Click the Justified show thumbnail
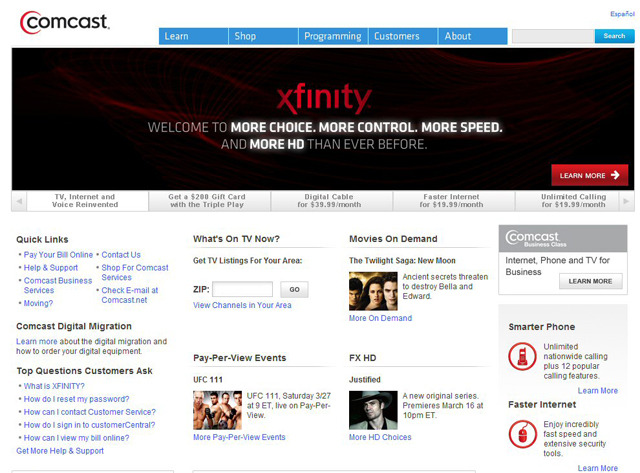This screenshot has width=640, height=473. pyautogui.click(x=373, y=410)
